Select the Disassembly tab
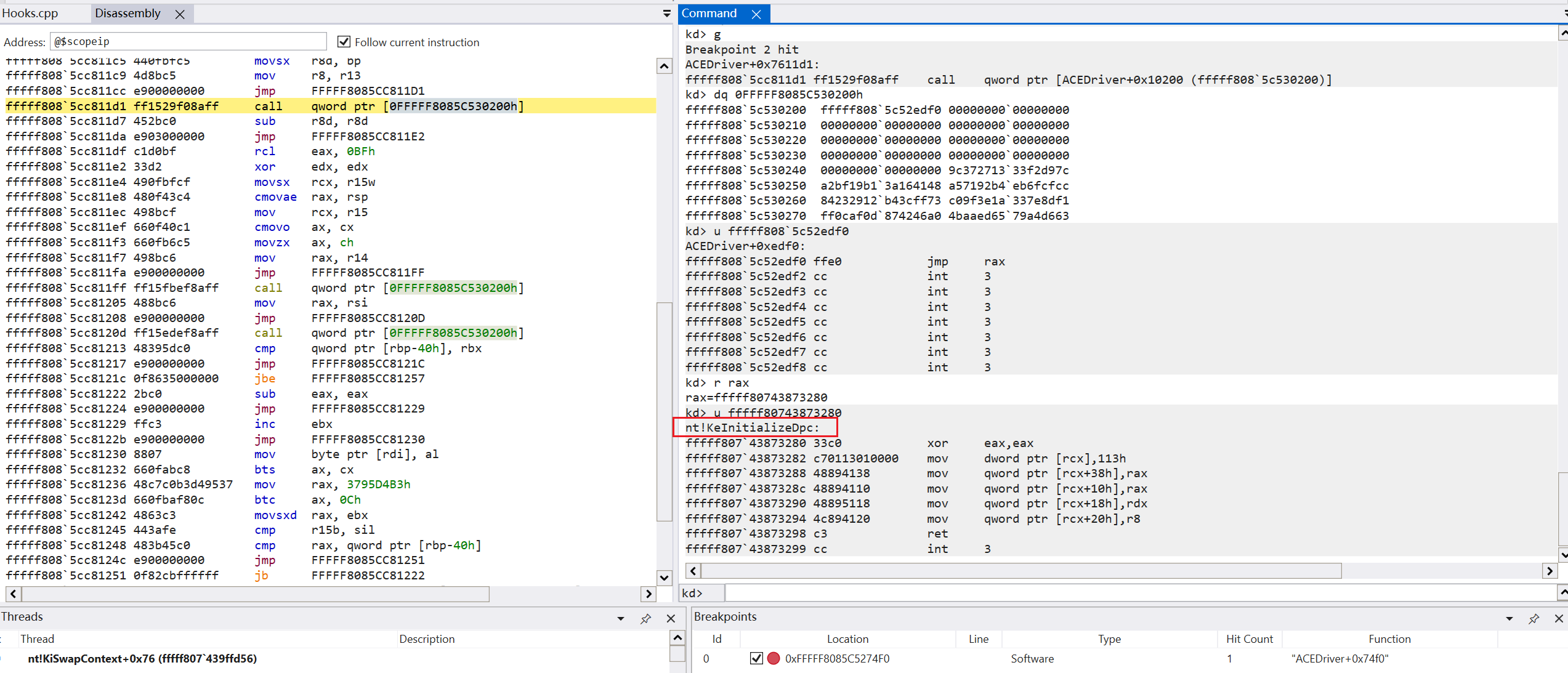Viewport: 1568px width, 673px height. coord(127,14)
